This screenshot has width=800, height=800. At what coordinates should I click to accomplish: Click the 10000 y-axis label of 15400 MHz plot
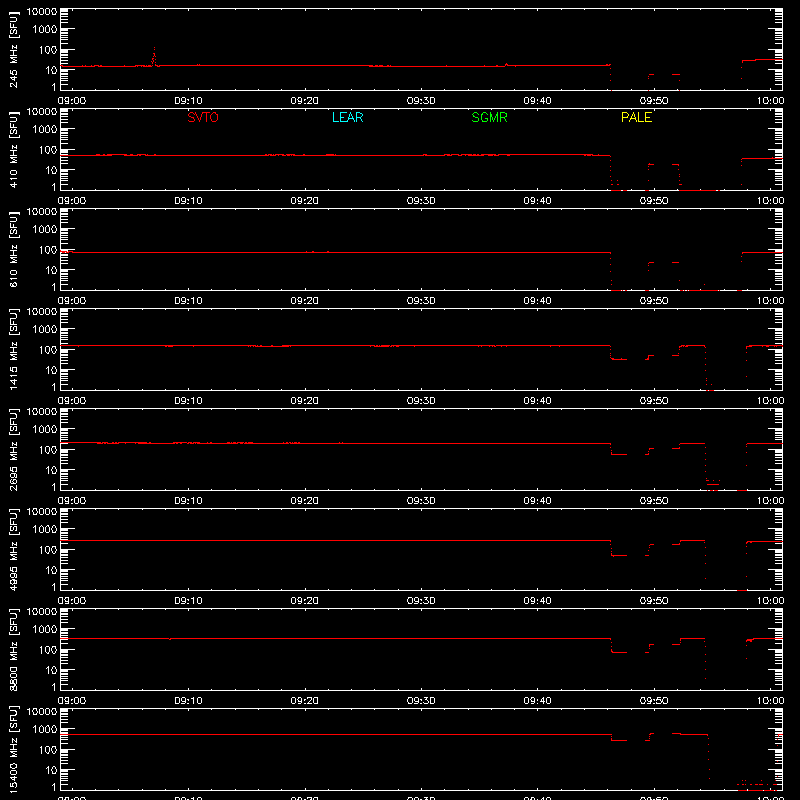42,712
